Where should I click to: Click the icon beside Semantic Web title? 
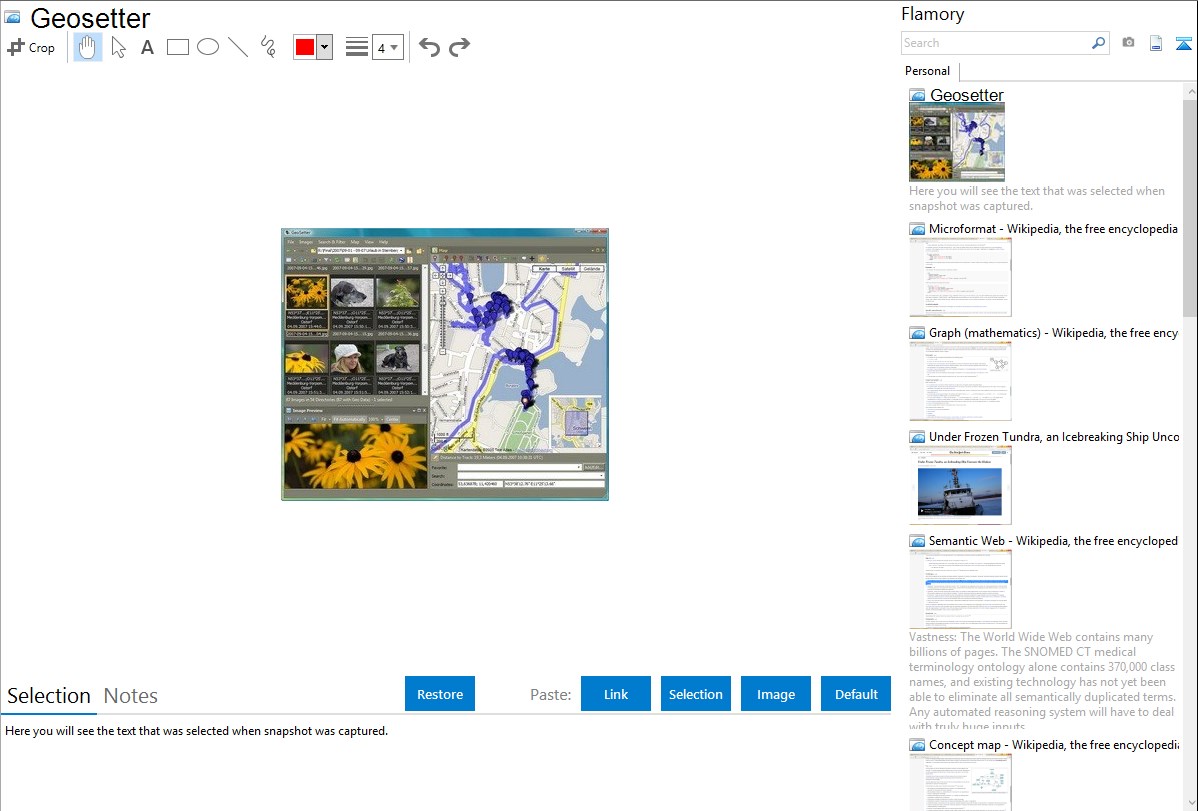tap(917, 540)
